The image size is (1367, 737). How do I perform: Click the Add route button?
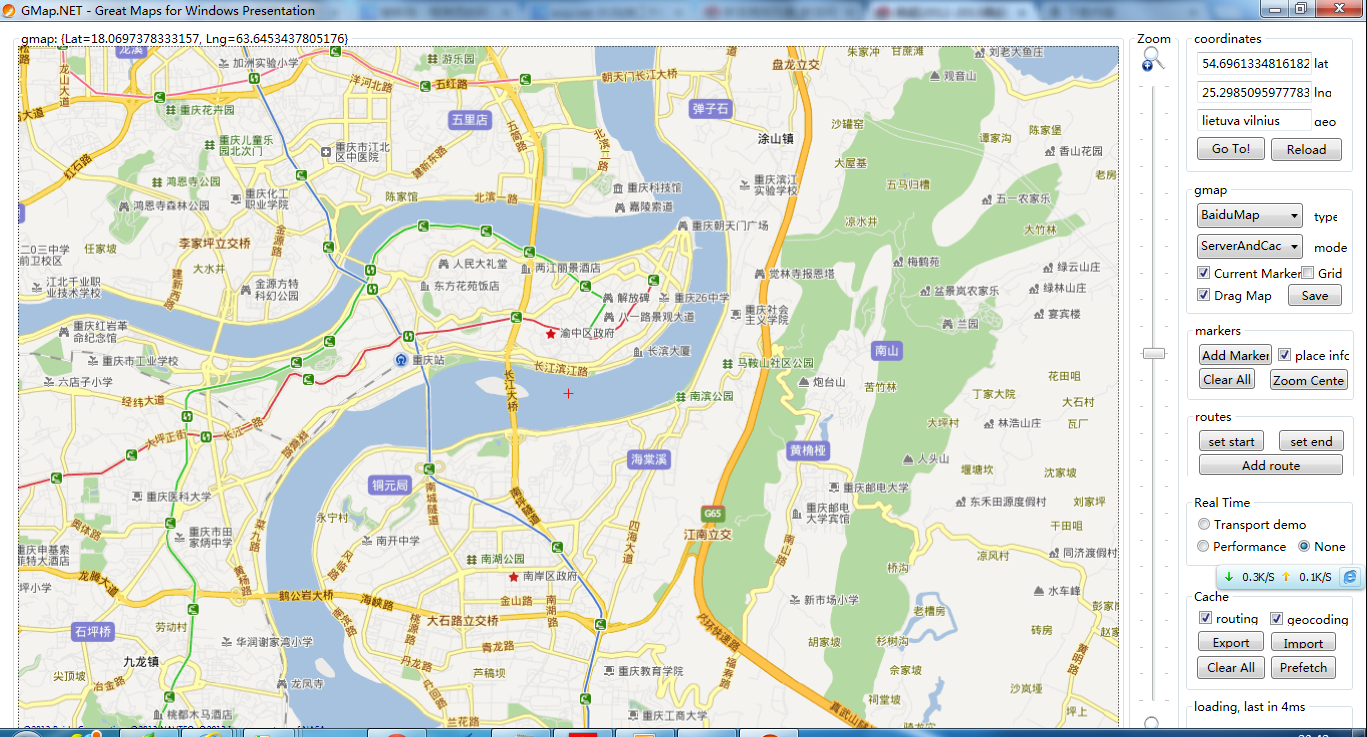pos(1271,465)
